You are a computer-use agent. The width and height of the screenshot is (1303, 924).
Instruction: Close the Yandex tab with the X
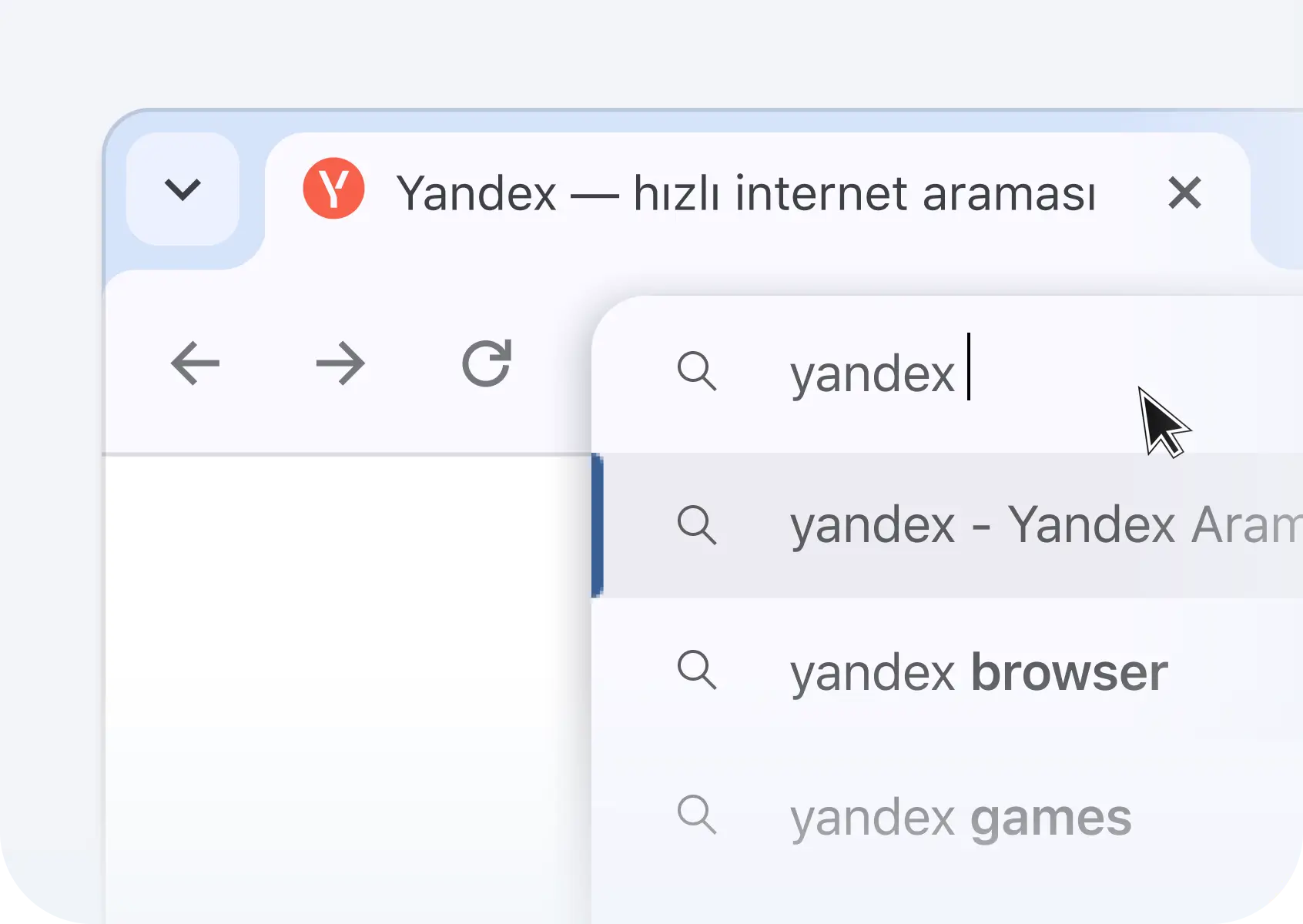(x=1184, y=192)
